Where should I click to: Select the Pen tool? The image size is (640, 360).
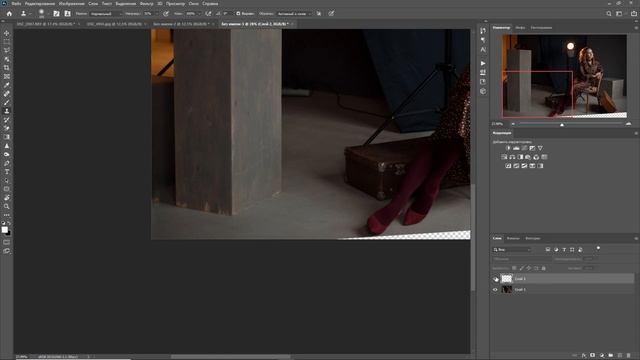7,163
